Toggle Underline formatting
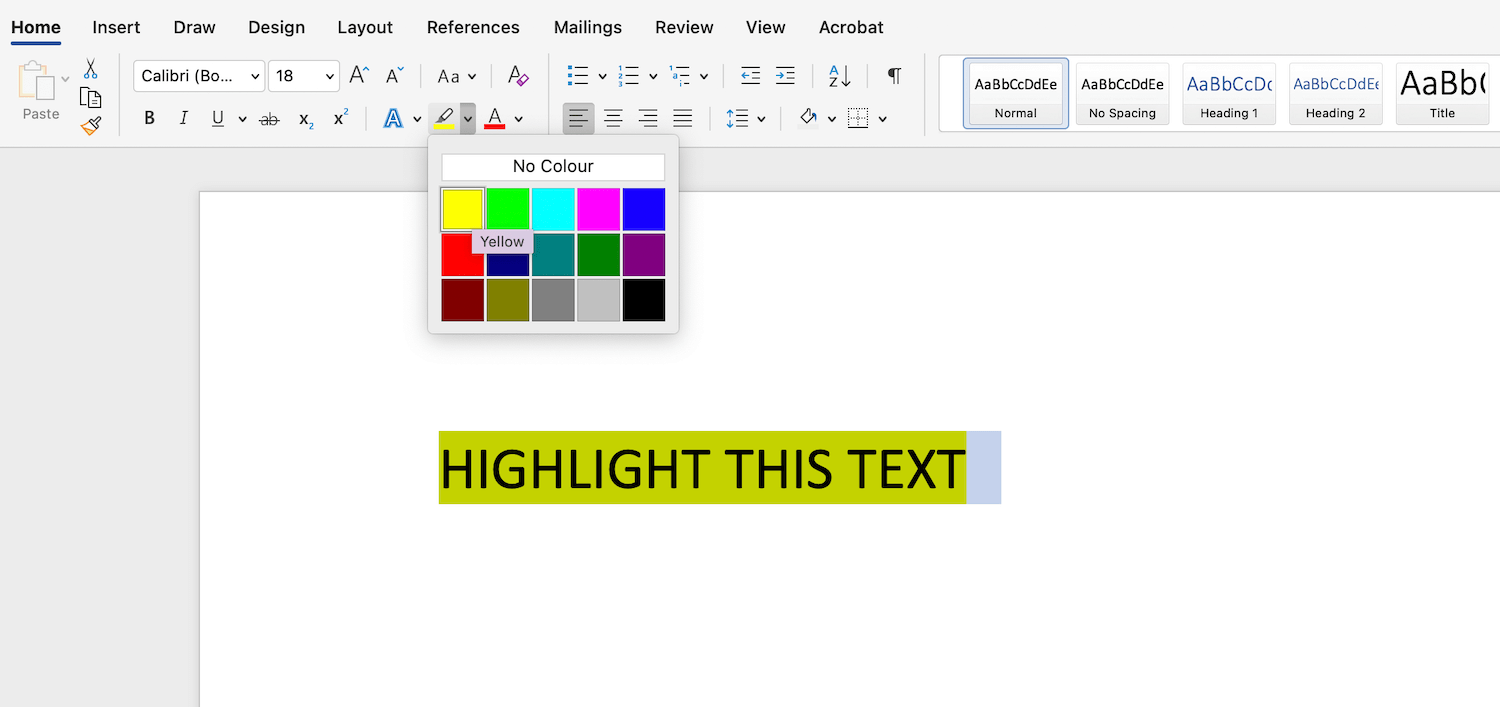The height and width of the screenshot is (707, 1500). coord(218,119)
